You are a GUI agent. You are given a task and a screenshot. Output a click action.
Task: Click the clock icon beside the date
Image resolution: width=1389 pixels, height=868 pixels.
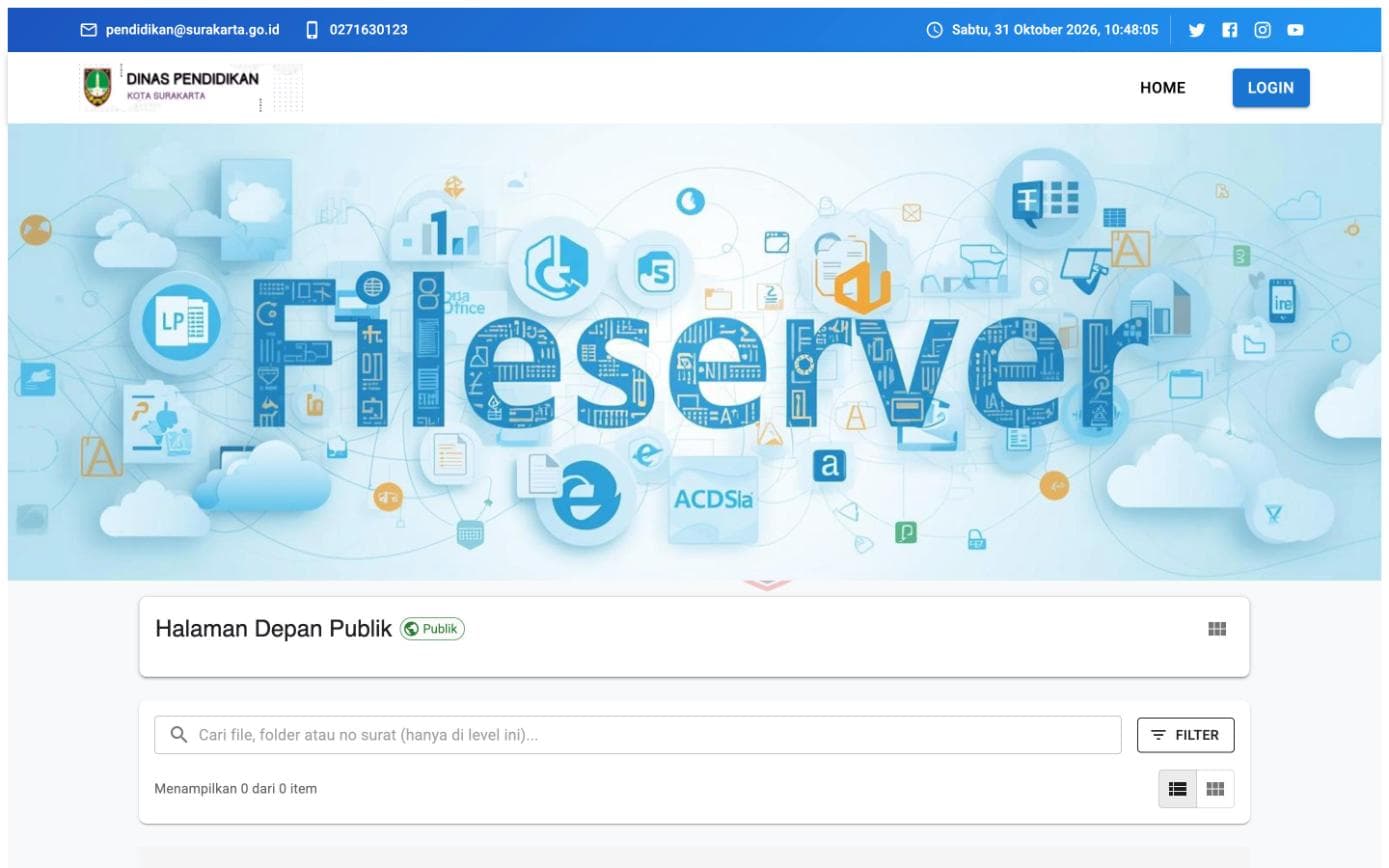click(934, 30)
